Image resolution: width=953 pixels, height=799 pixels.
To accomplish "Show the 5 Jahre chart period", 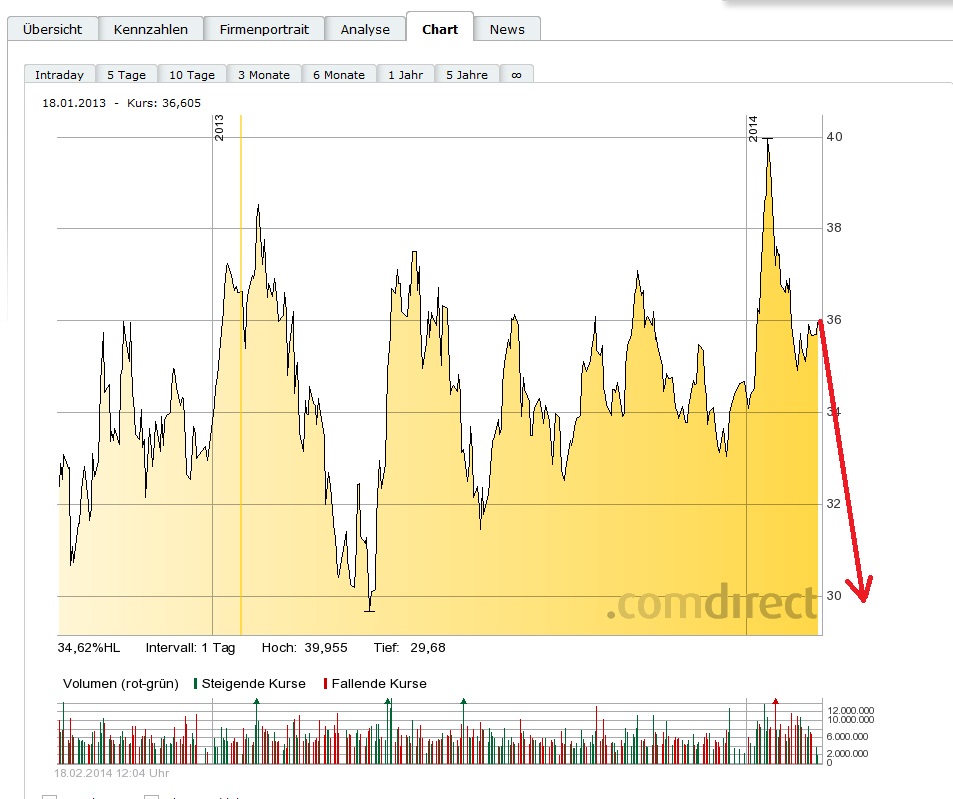I will pyautogui.click(x=466, y=74).
